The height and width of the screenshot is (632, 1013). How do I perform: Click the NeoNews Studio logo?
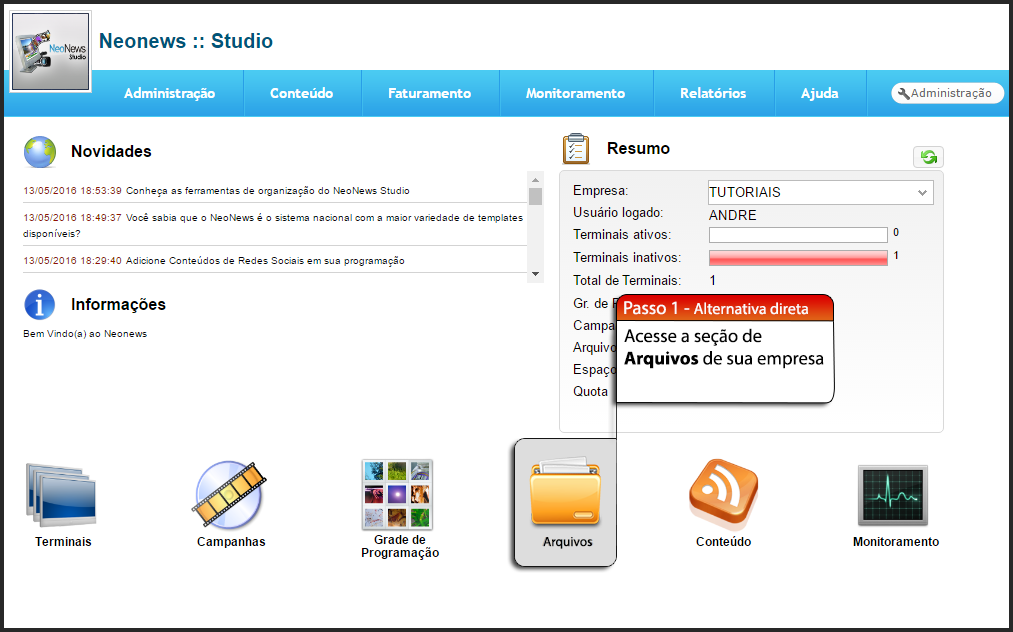[x=51, y=52]
